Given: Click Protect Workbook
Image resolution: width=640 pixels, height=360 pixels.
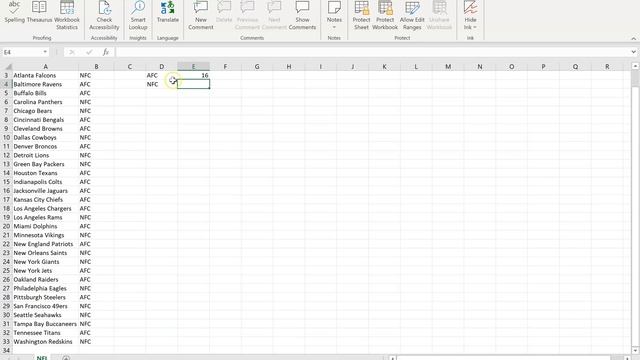Looking at the screenshot, I should coord(385,16).
